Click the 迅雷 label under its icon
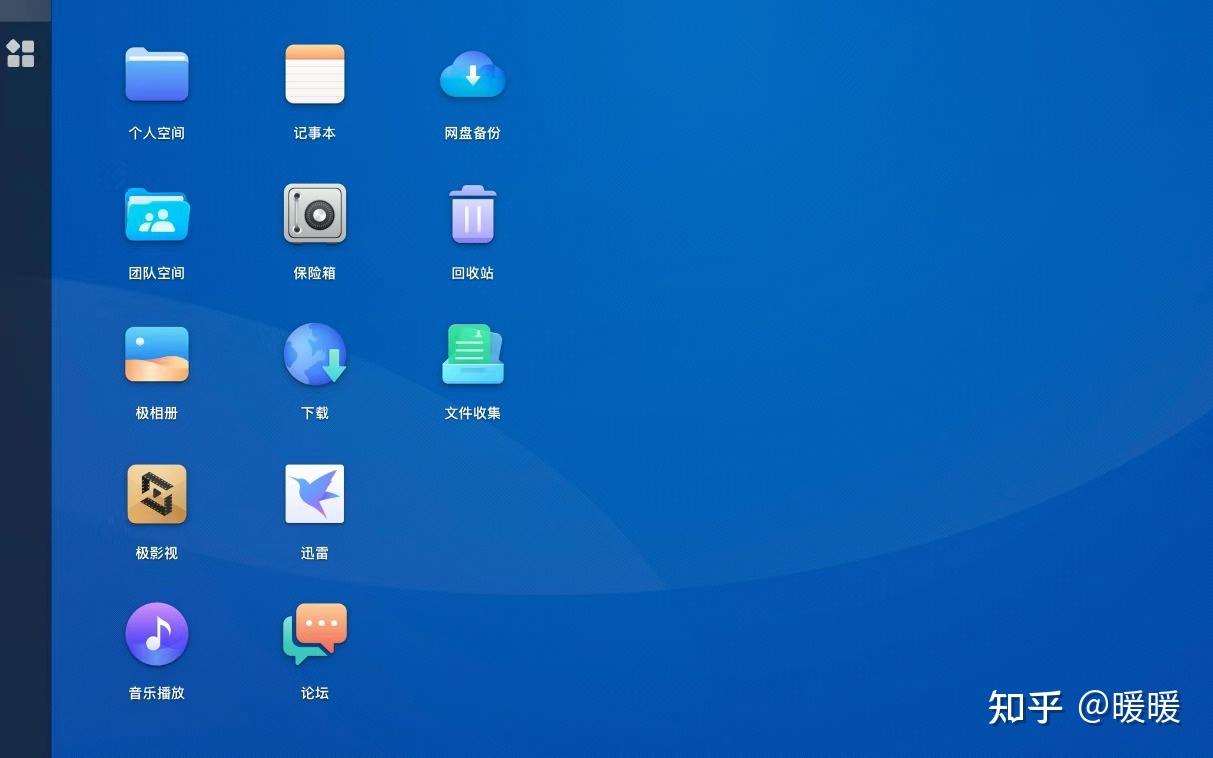 pos(314,551)
